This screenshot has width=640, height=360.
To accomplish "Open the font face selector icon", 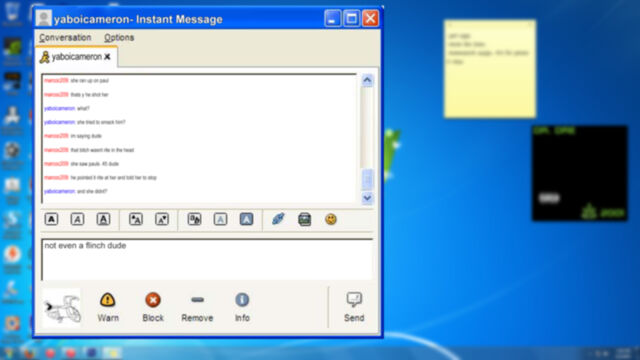I will (194, 220).
